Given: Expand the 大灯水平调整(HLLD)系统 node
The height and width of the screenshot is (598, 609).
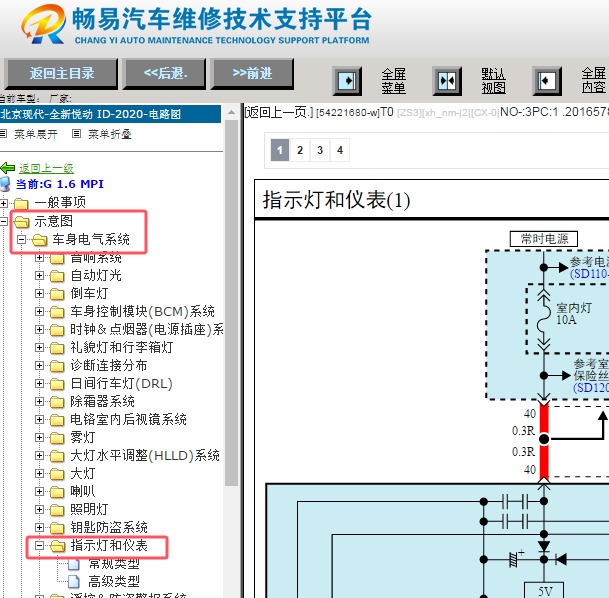Looking at the screenshot, I should coord(39,455).
